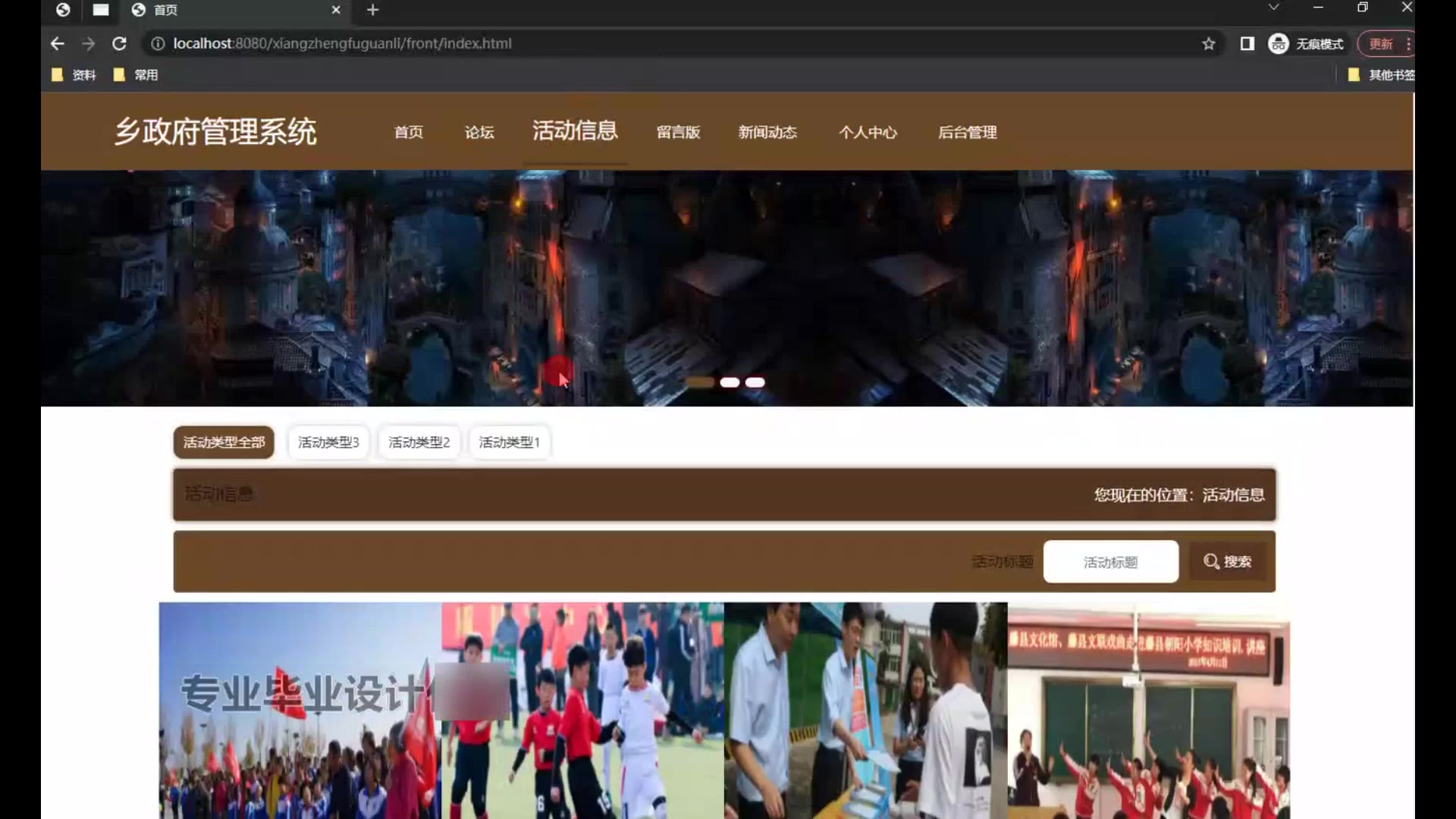This screenshot has width=1456, height=819.
Task: Expand the 其他书签 bookmarks folder
Action: (x=1382, y=75)
